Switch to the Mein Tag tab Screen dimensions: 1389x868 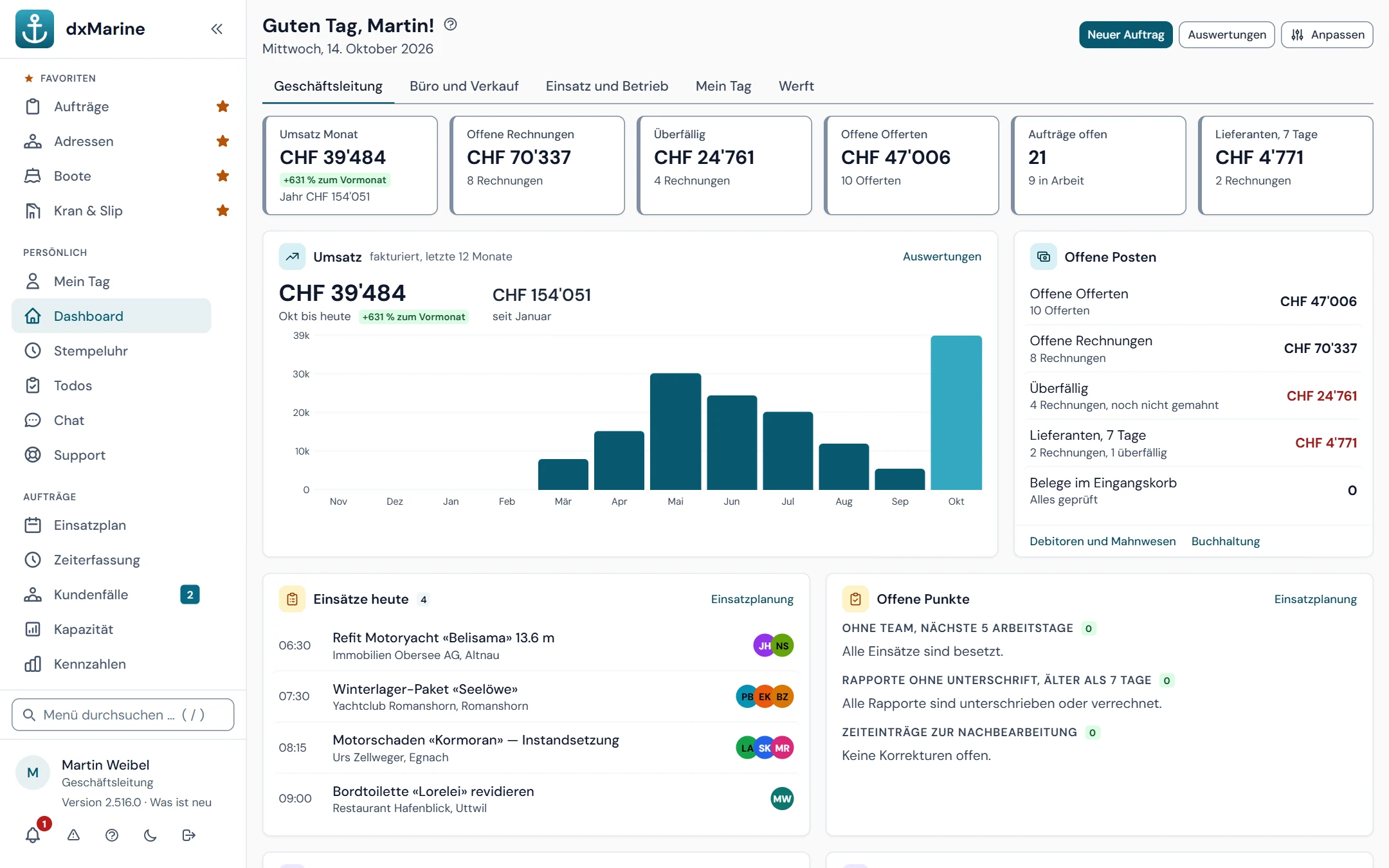coord(723,86)
